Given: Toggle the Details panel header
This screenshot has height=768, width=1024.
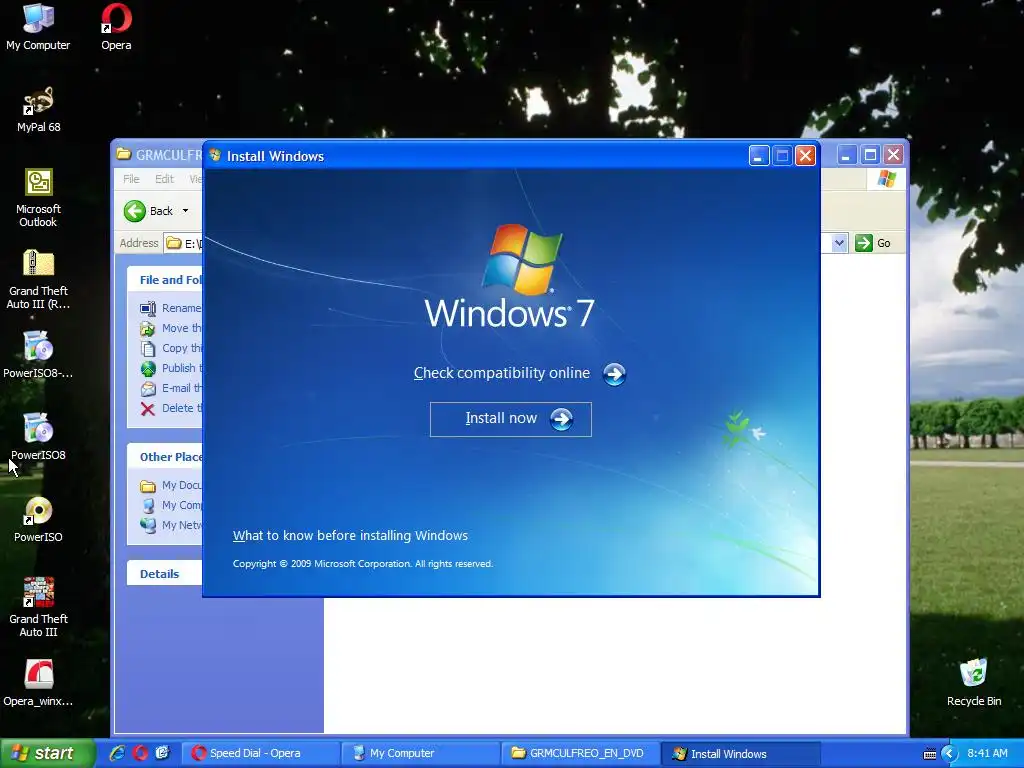Looking at the screenshot, I should 165,573.
